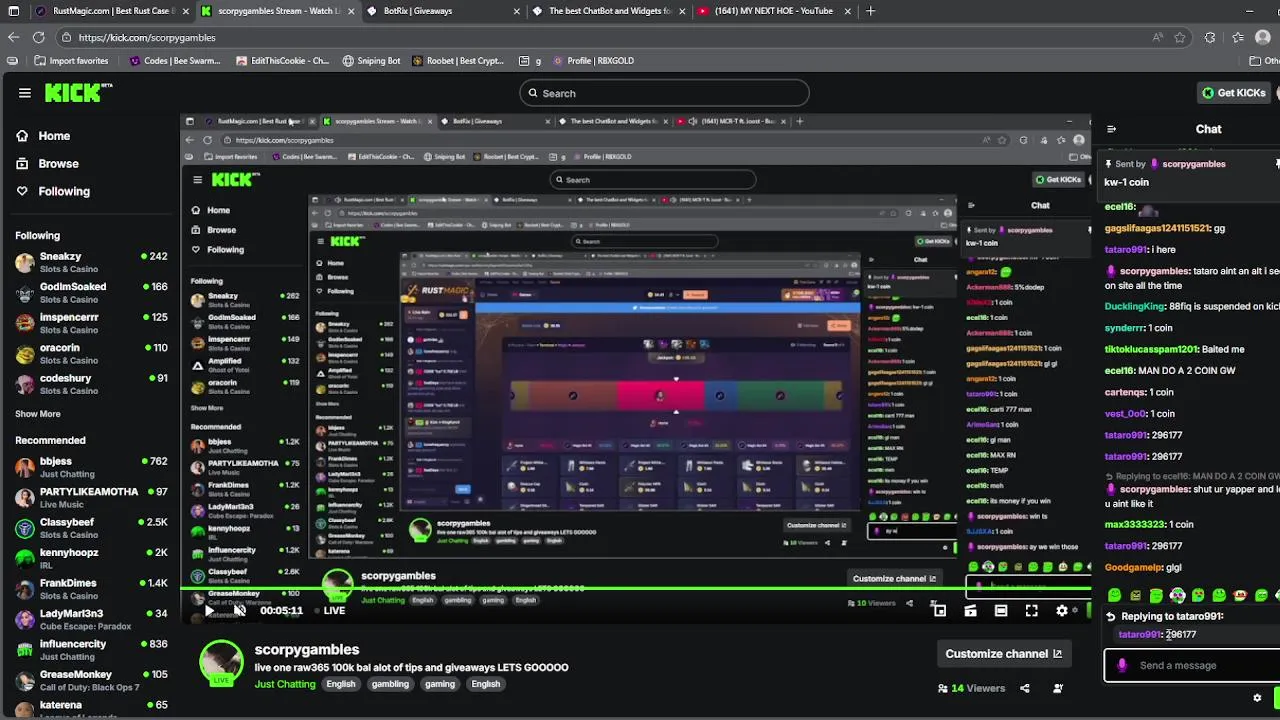
Task: Open influencercity recommended channel
Action: click(90, 650)
